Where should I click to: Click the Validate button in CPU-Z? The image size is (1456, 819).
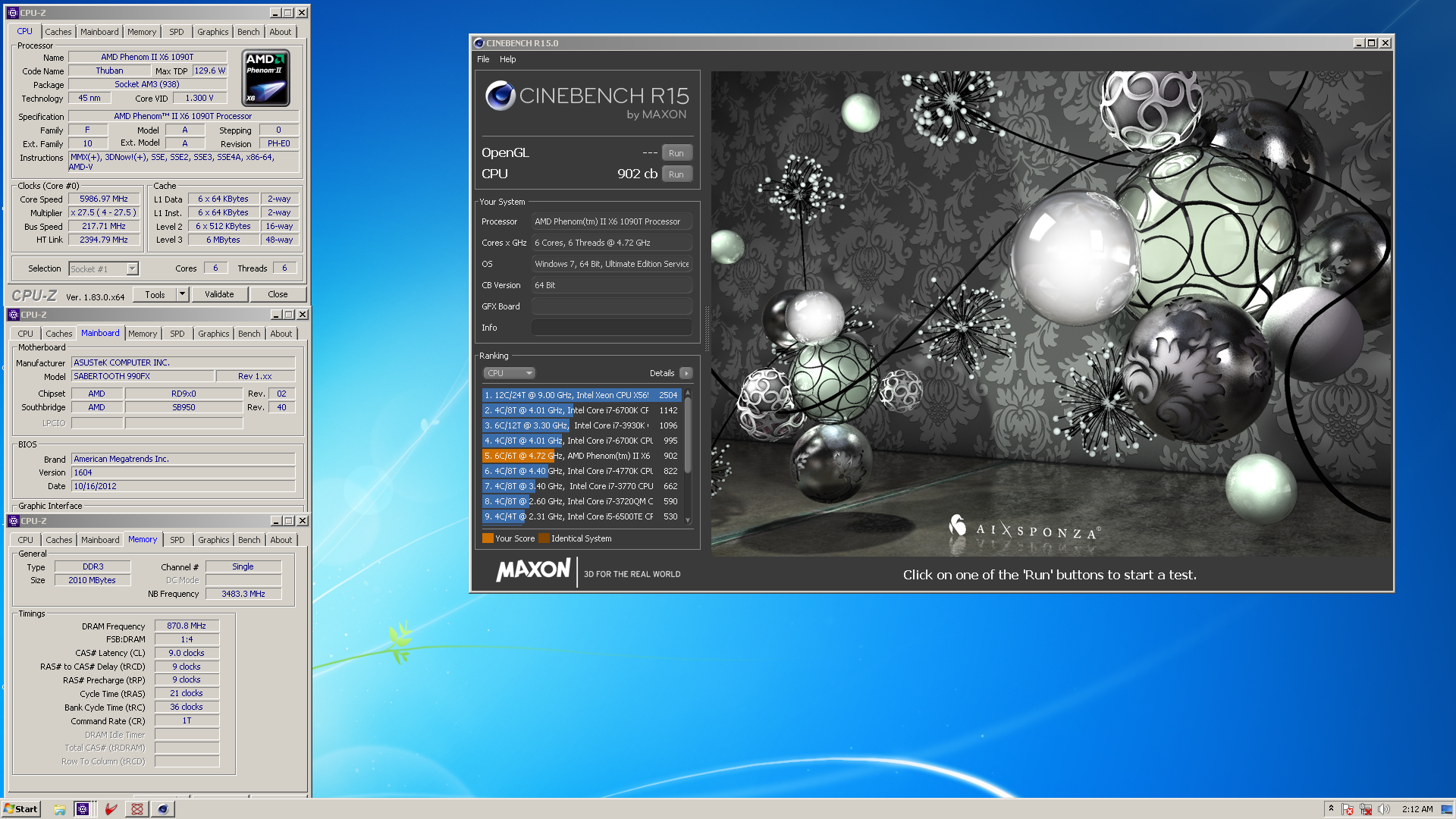tap(219, 294)
